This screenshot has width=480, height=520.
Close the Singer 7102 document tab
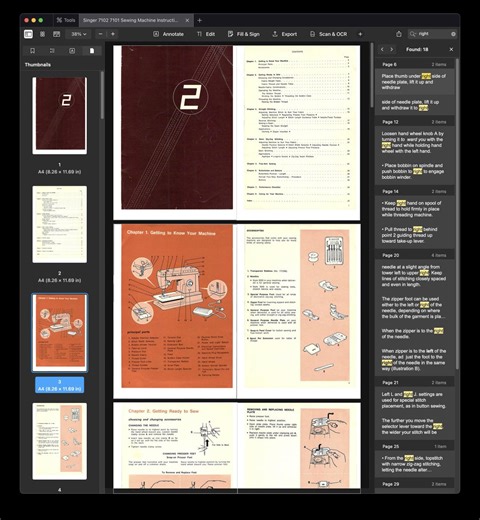click(187, 20)
